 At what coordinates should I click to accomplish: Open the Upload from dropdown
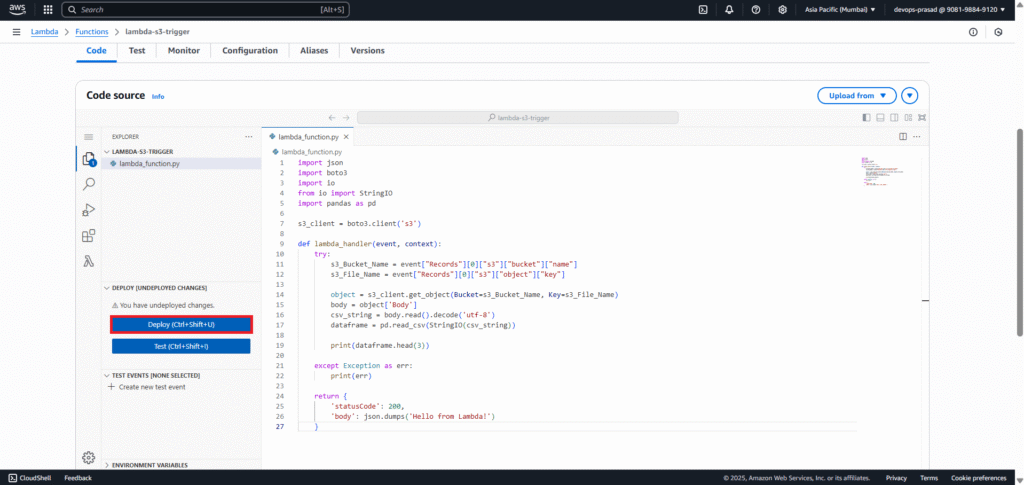click(x=857, y=96)
